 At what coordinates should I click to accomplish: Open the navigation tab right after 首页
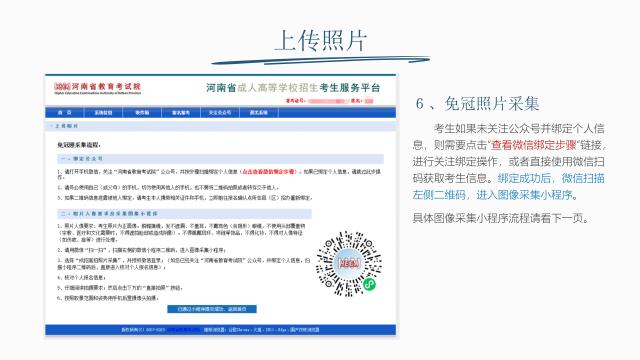pyautogui.click(x=103, y=113)
